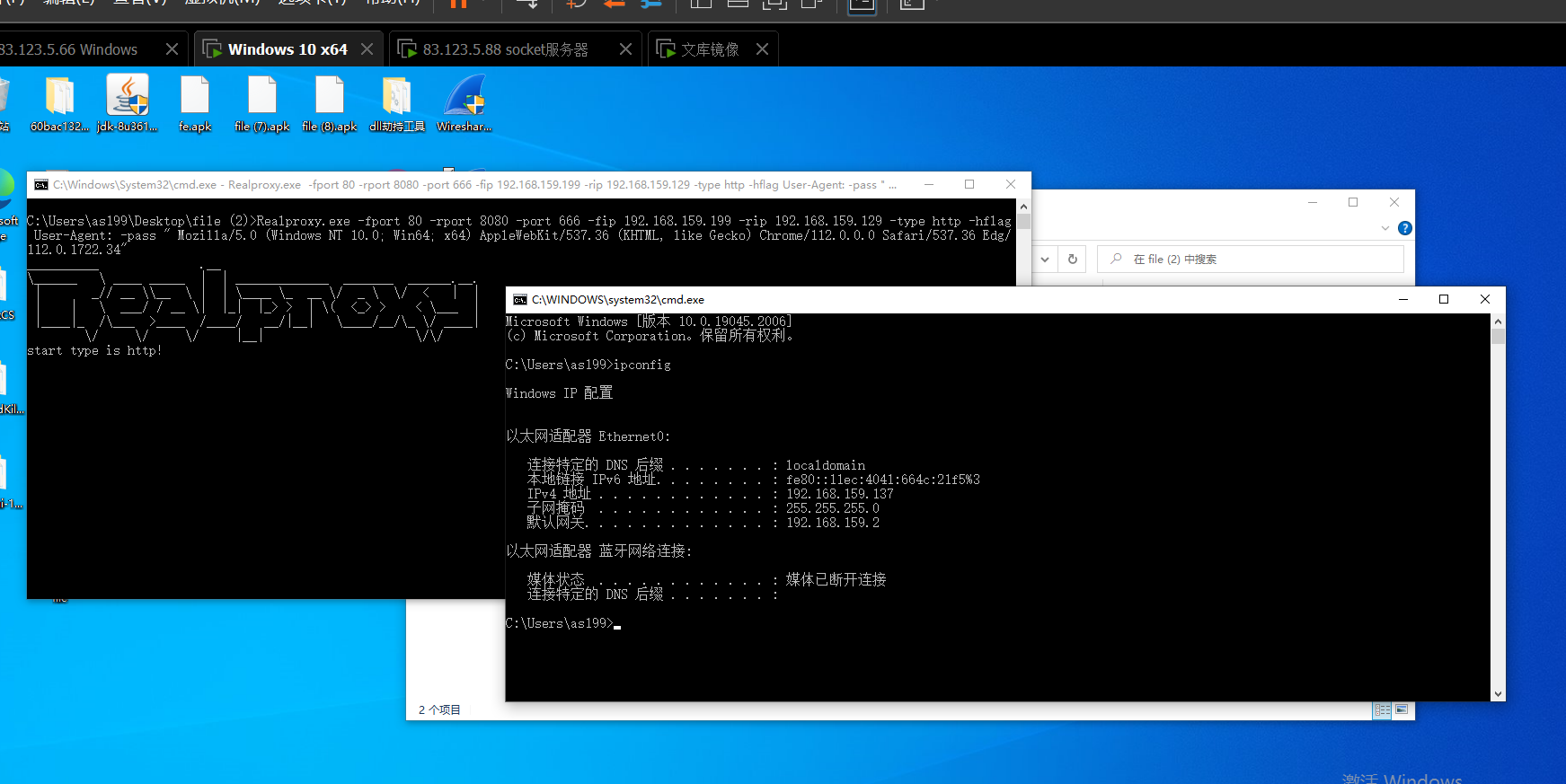
Task: Click the 文库镜像 tab VM icon
Action: [666, 48]
